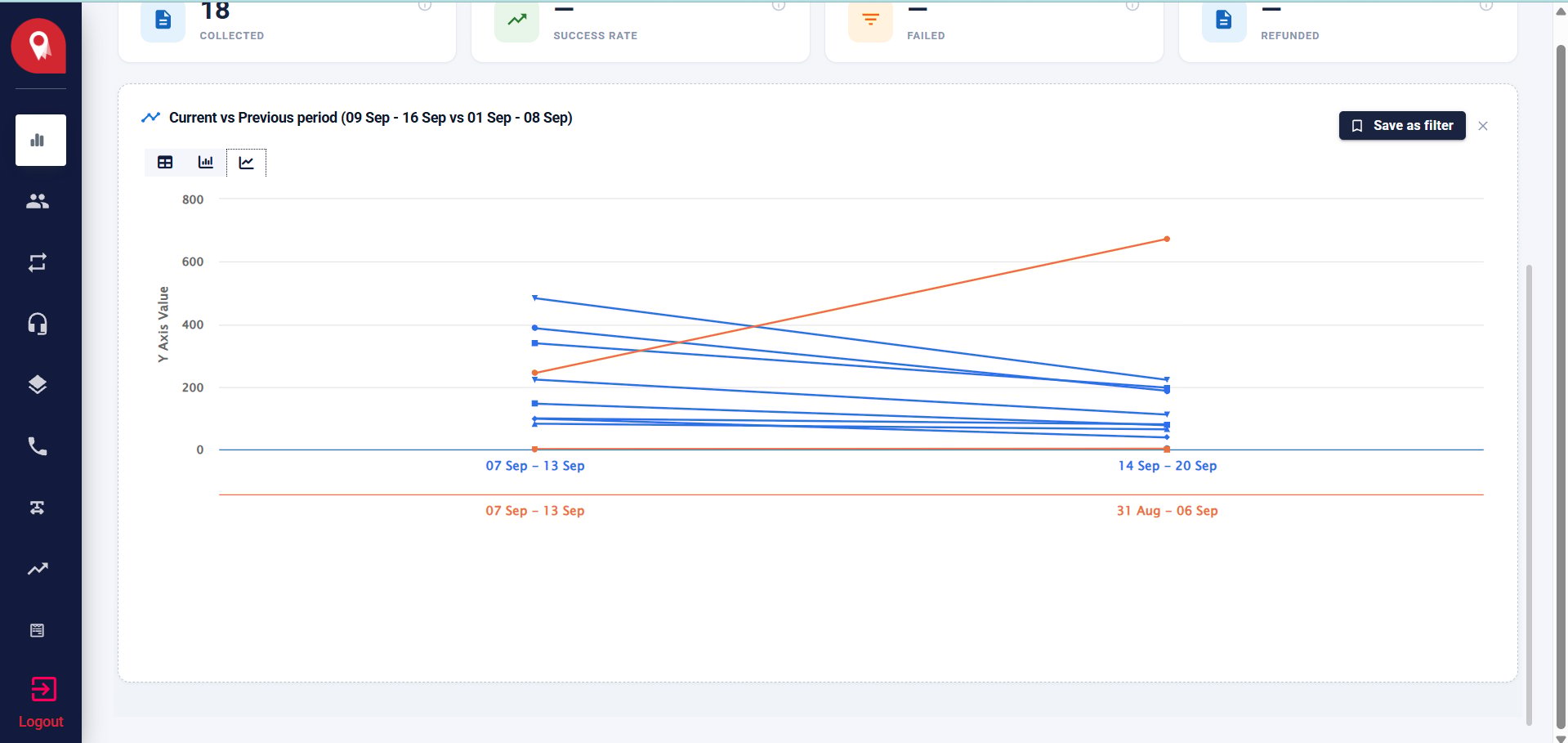The height and width of the screenshot is (743, 1568).
Task: Click the blue '14 Sep – 20 Sep' axis label
Action: coord(1167,466)
